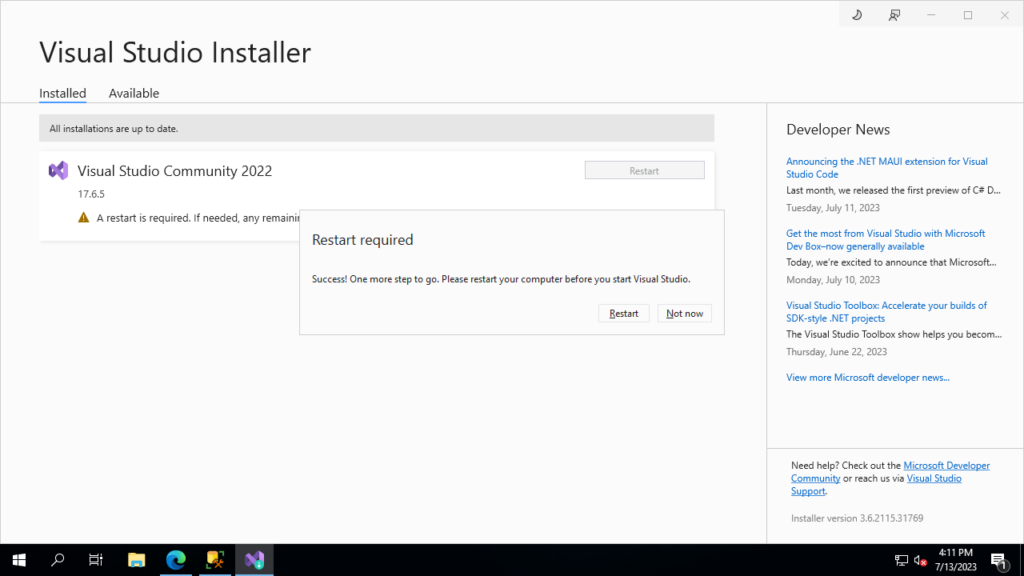View more Microsoft developer news
The height and width of the screenshot is (576, 1024).
tap(868, 377)
